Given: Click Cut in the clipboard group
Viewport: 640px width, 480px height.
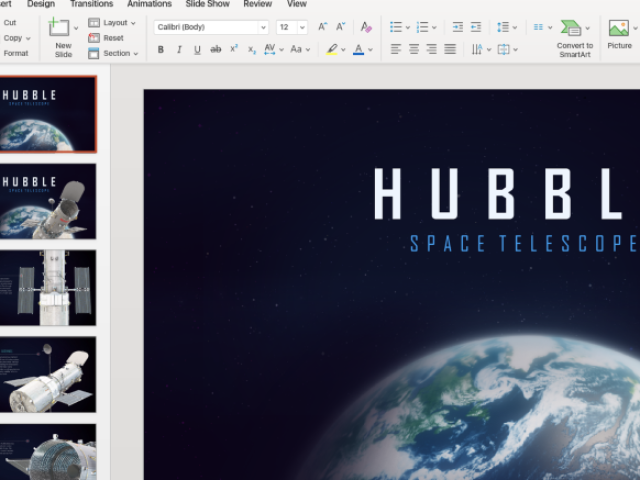Looking at the screenshot, I should coord(10,22).
